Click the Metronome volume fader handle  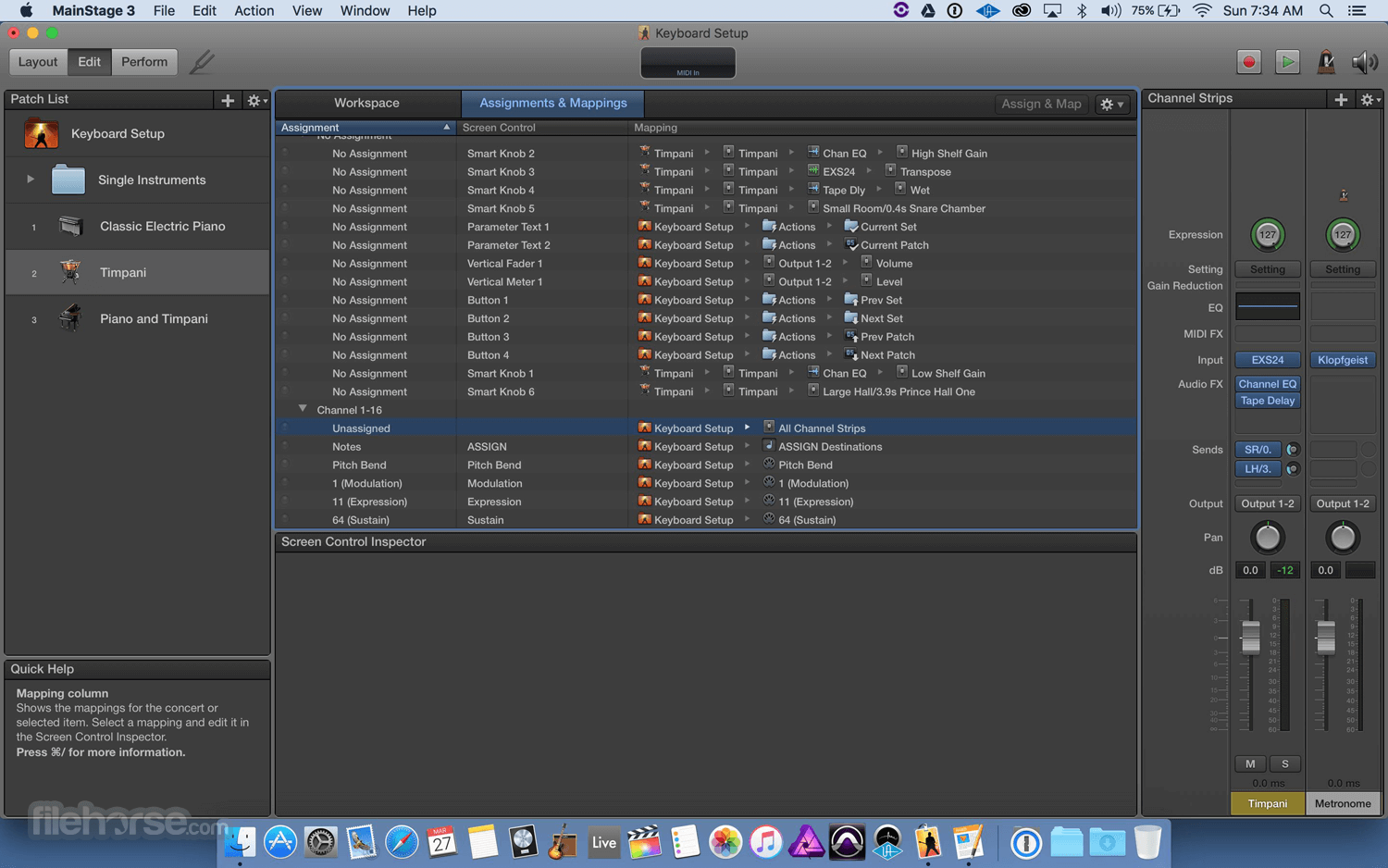click(1325, 637)
